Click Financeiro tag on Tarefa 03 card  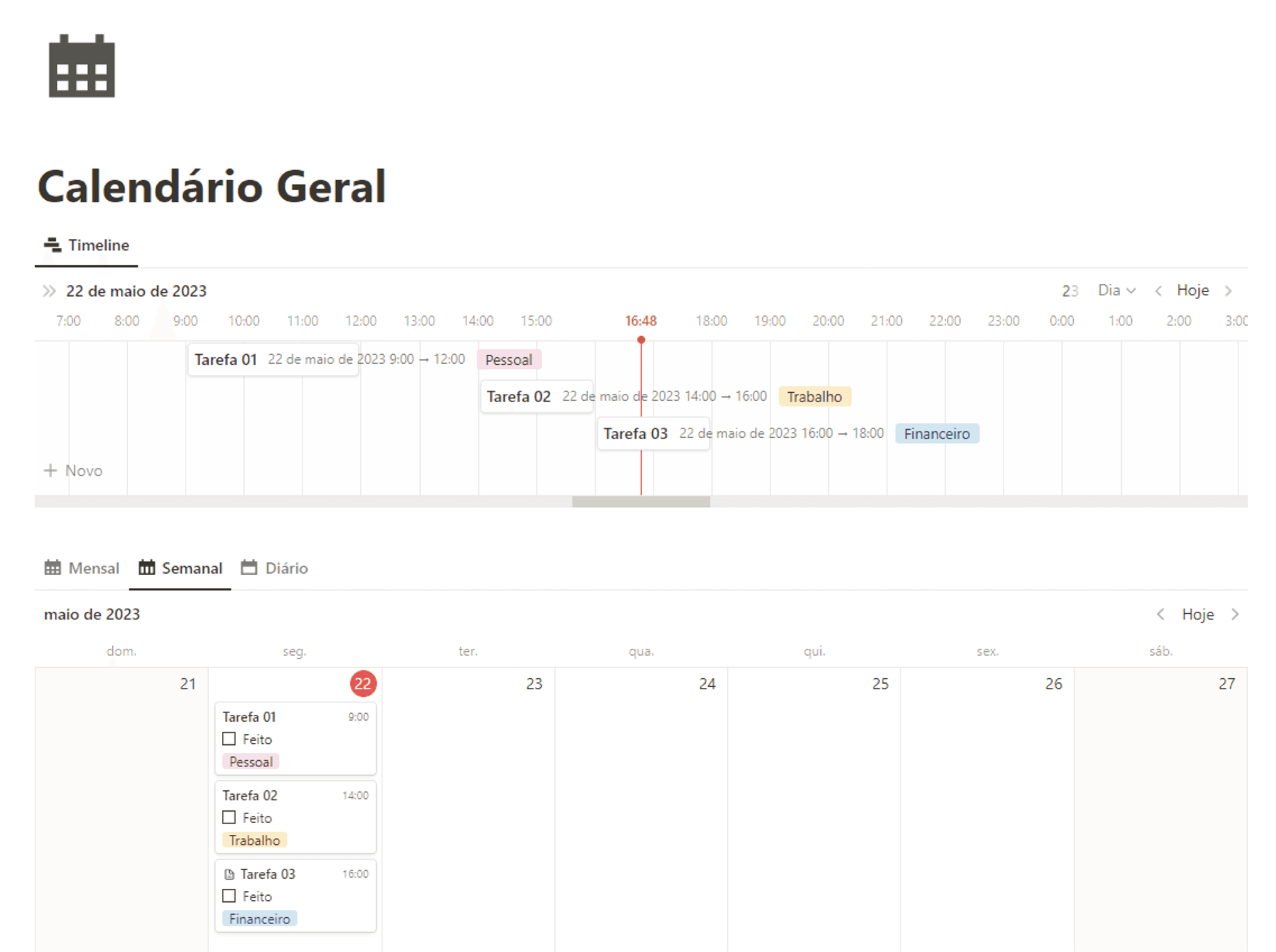(x=259, y=919)
